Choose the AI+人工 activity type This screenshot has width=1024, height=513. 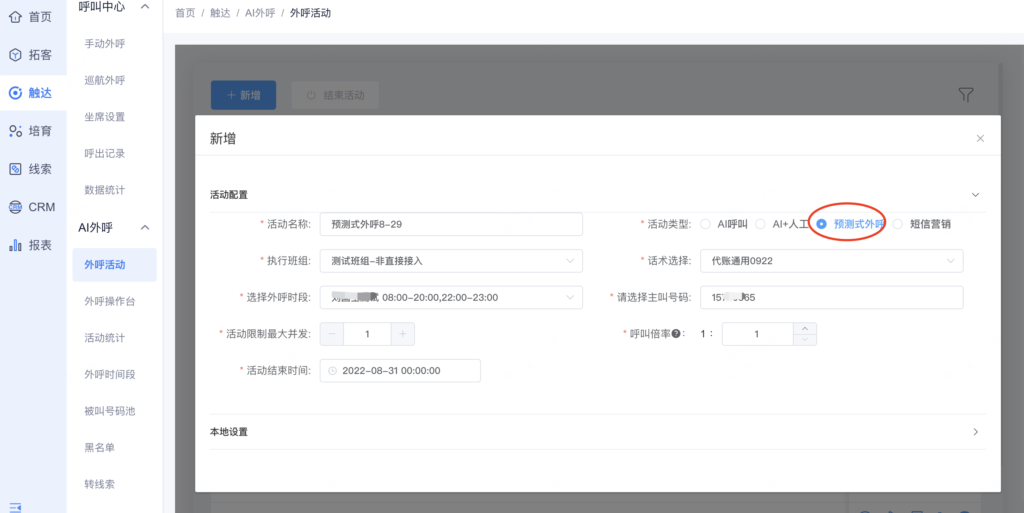(761, 224)
